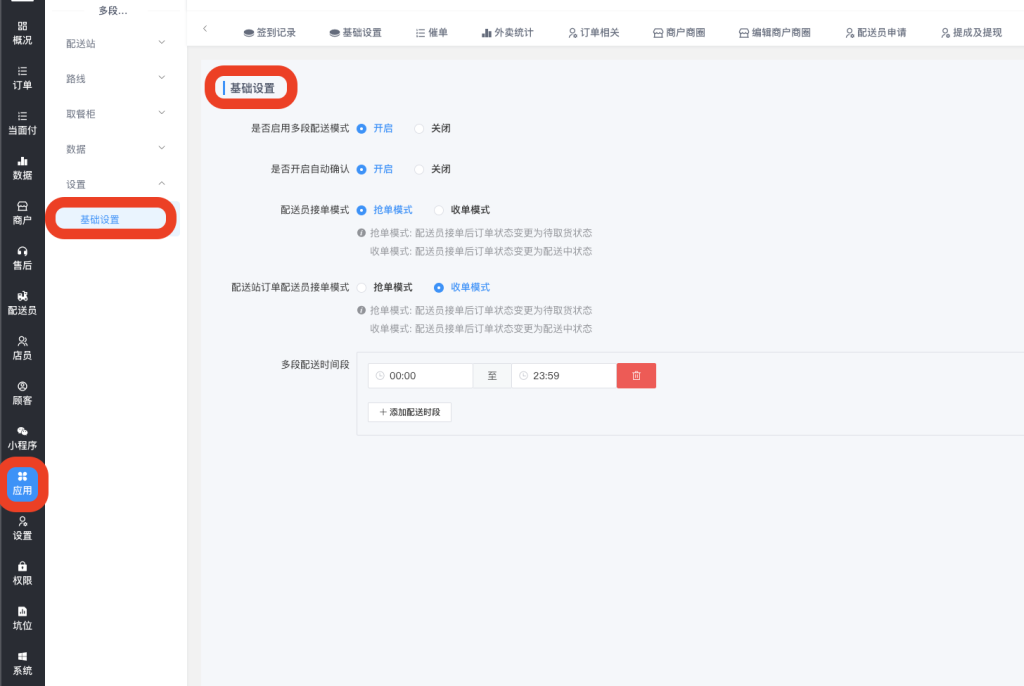The image size is (1024, 686).
Task: Expand the 配送站 menu group
Action: 115,44
